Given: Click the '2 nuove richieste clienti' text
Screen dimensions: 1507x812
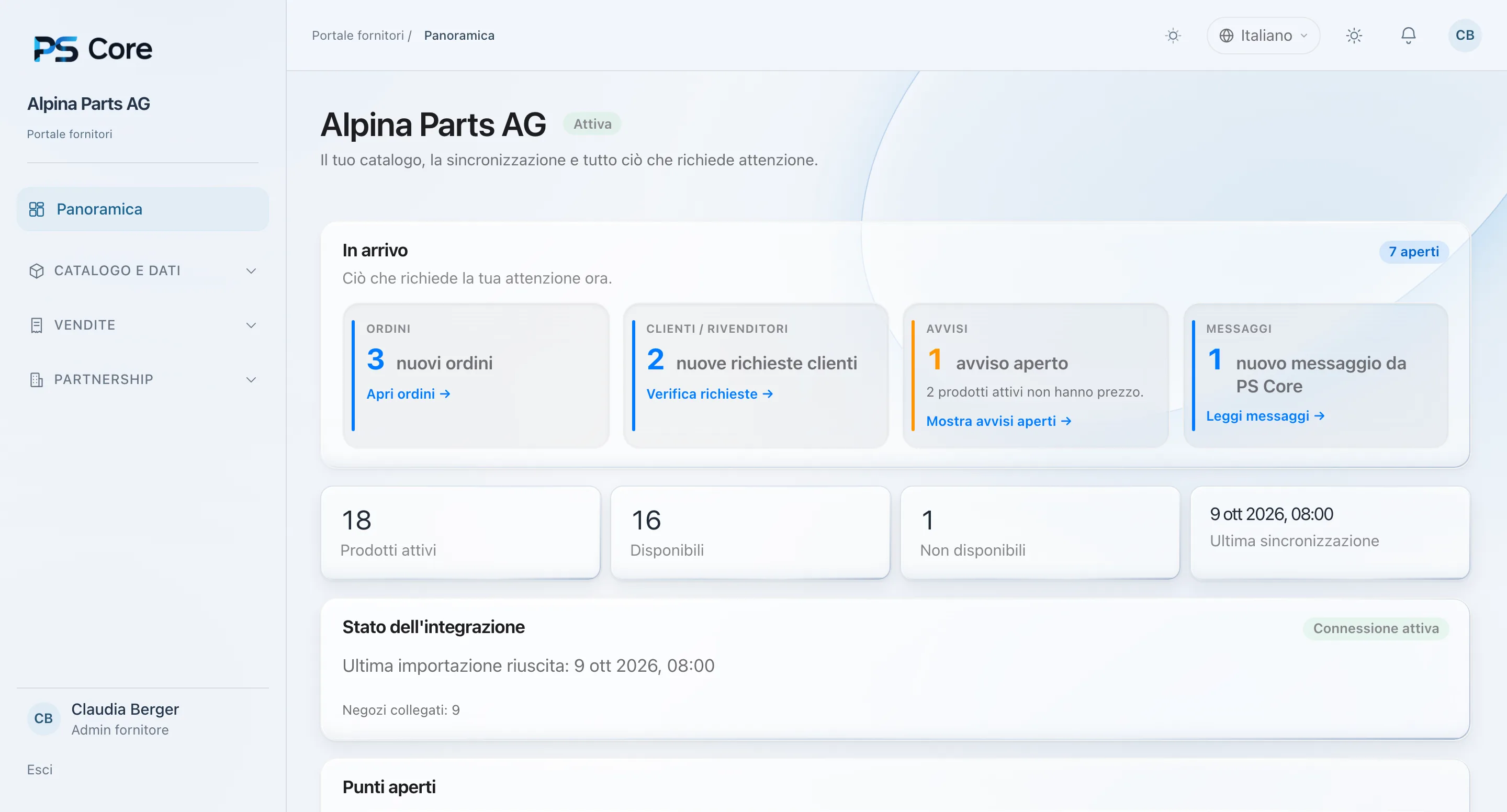Looking at the screenshot, I should [x=752, y=360].
